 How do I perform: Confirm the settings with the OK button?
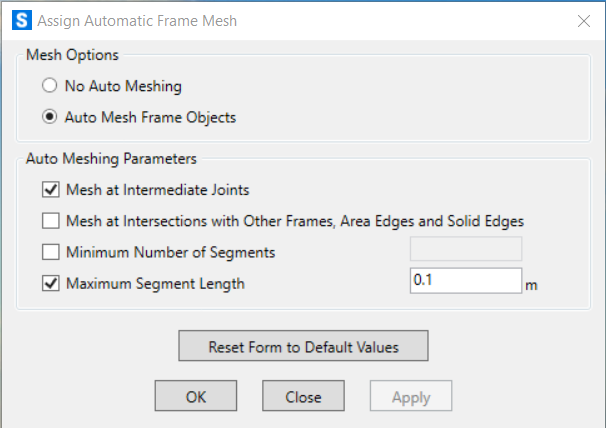[196, 396]
